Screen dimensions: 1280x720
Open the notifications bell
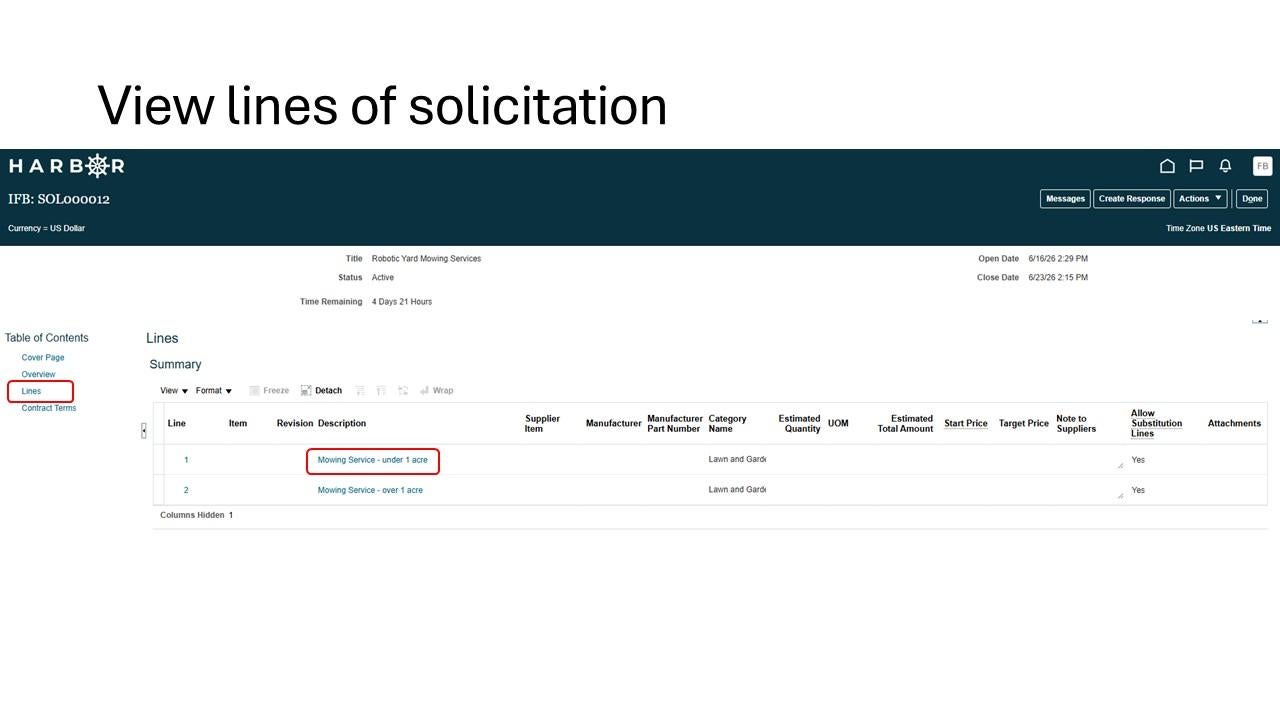coord(1225,166)
